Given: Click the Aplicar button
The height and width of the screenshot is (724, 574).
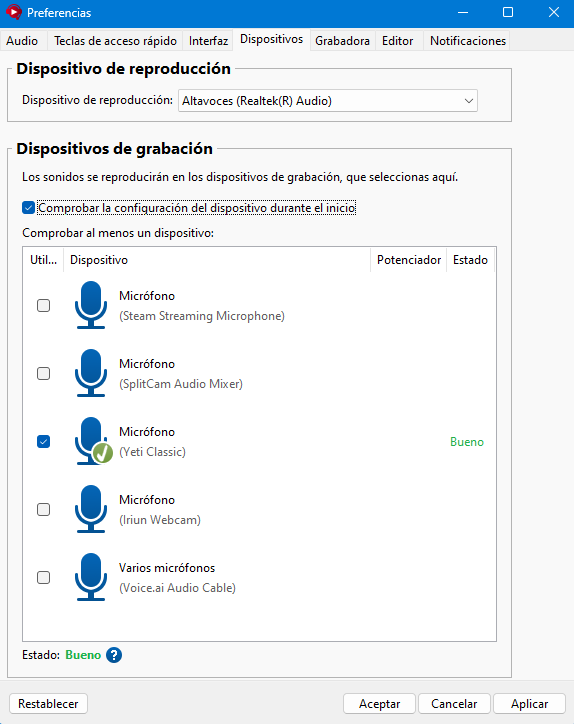Looking at the screenshot, I should tap(529, 704).
